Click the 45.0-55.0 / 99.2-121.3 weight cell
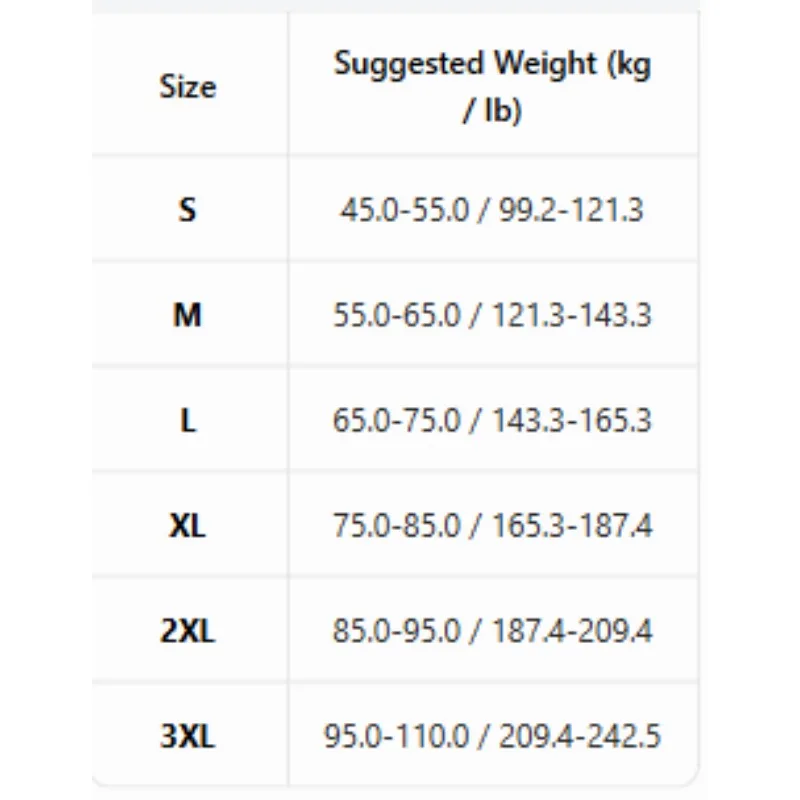Viewport: 800px width, 800px height. click(492, 210)
